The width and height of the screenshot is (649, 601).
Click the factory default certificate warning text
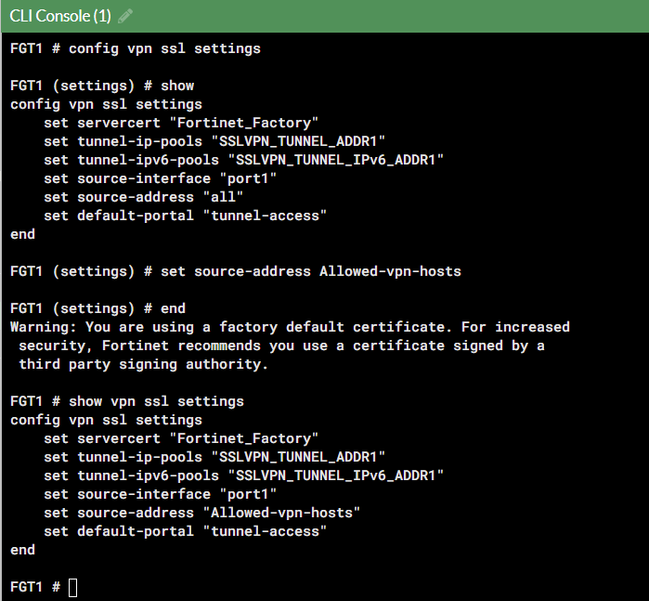290,327
